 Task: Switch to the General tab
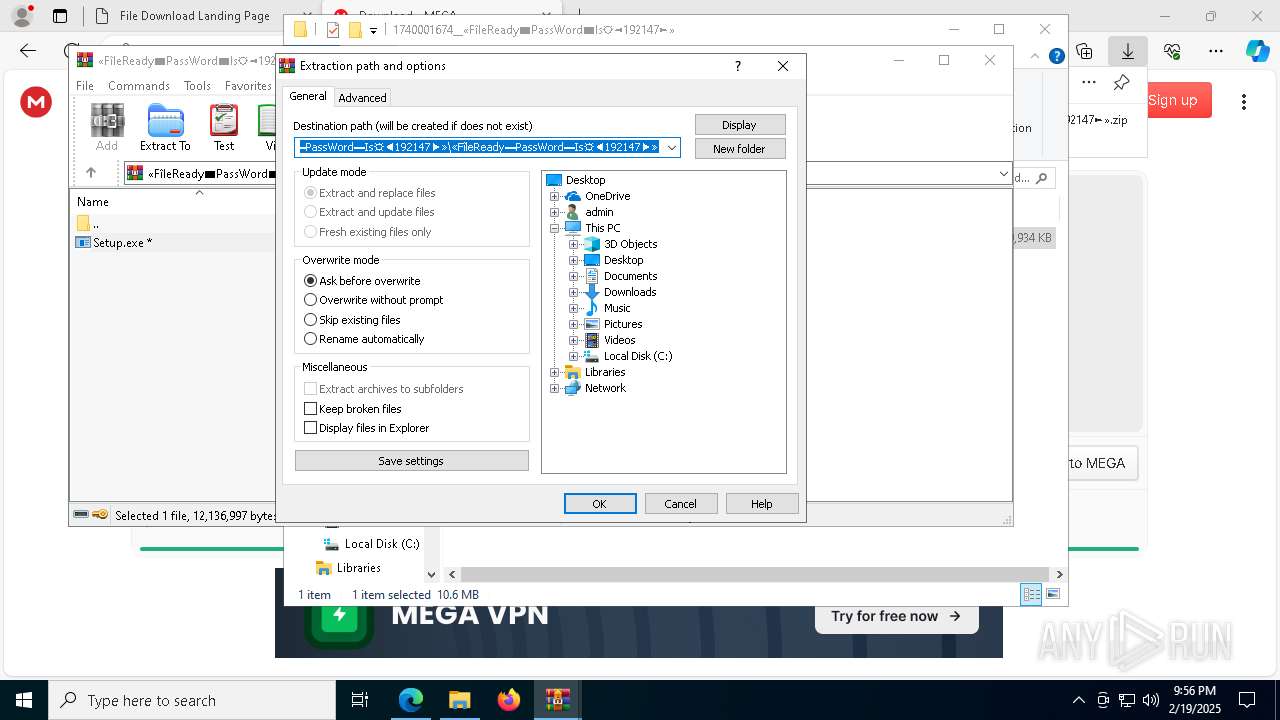point(308,96)
